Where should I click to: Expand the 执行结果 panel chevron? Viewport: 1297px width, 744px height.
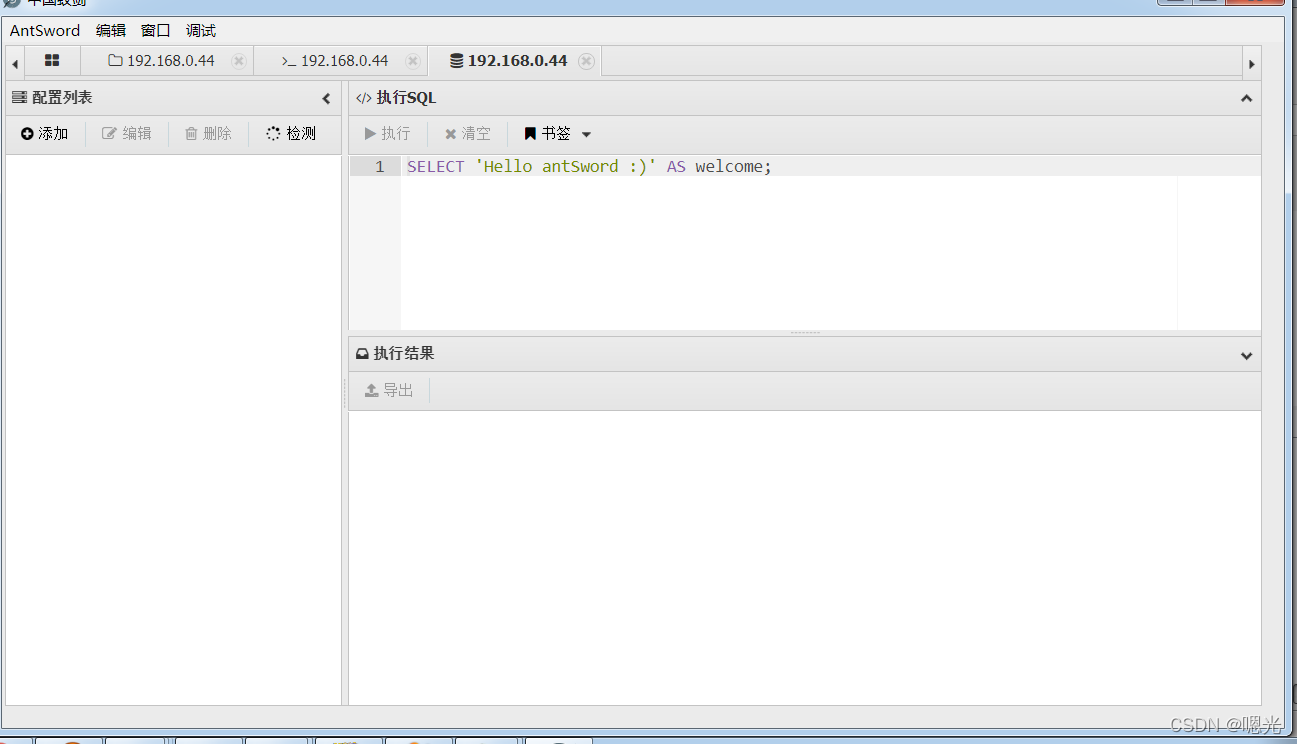1246,355
